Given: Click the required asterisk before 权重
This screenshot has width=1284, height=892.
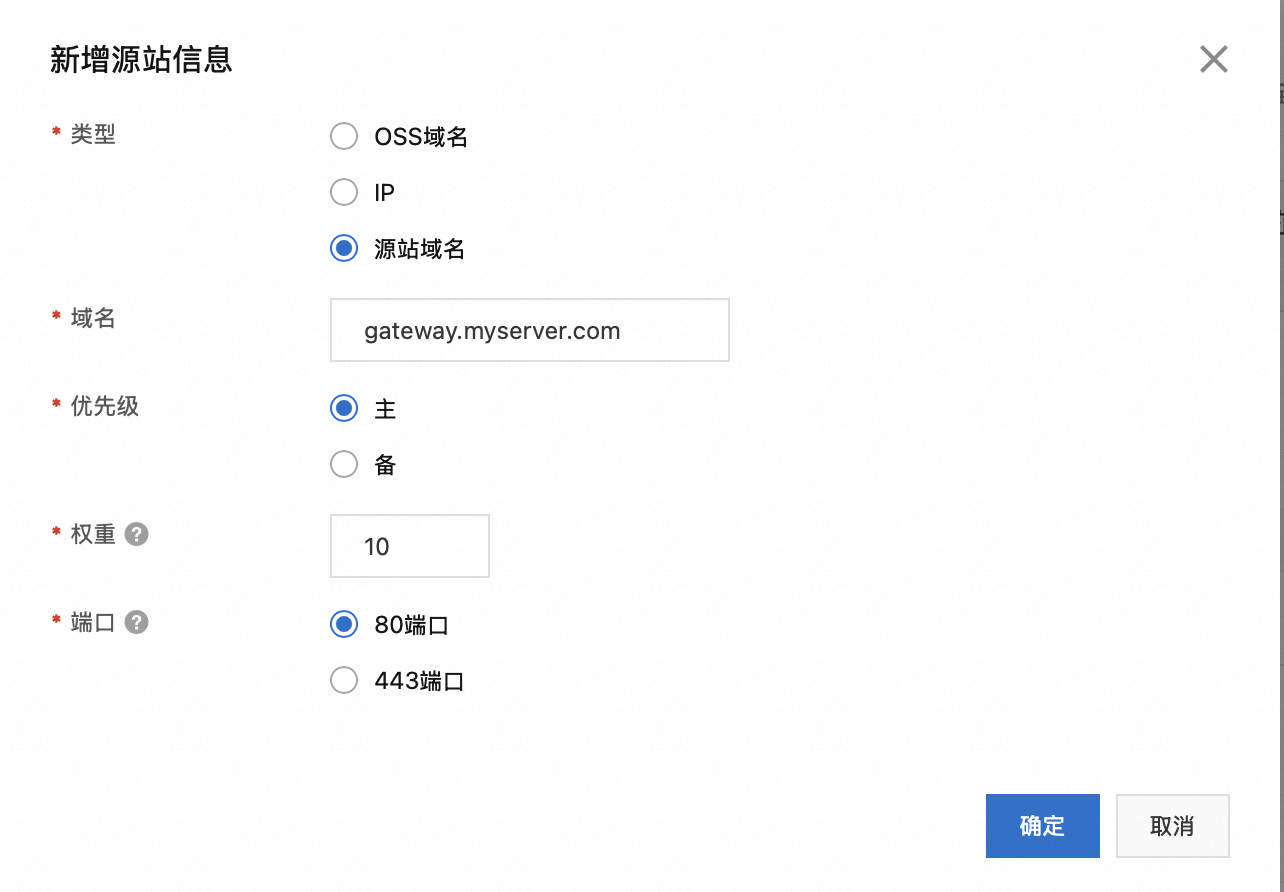Looking at the screenshot, I should (x=55, y=532).
